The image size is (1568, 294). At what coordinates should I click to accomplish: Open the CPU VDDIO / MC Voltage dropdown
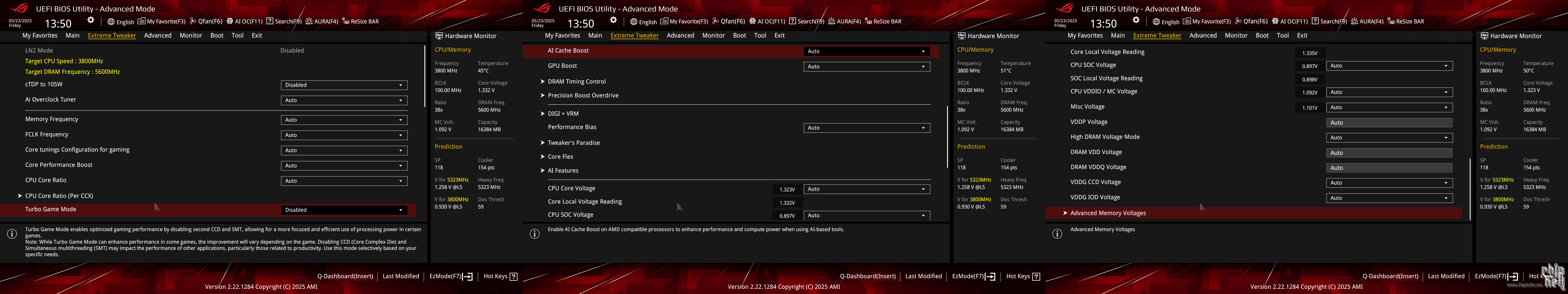click(1390, 93)
